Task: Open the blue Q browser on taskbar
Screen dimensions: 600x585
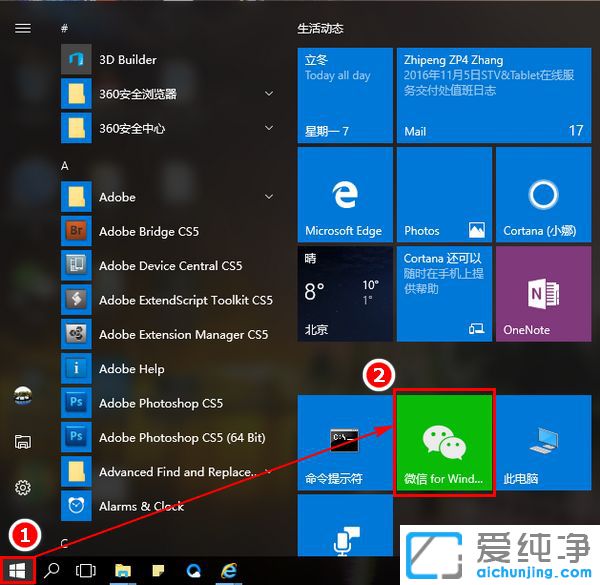Action: click(x=194, y=571)
